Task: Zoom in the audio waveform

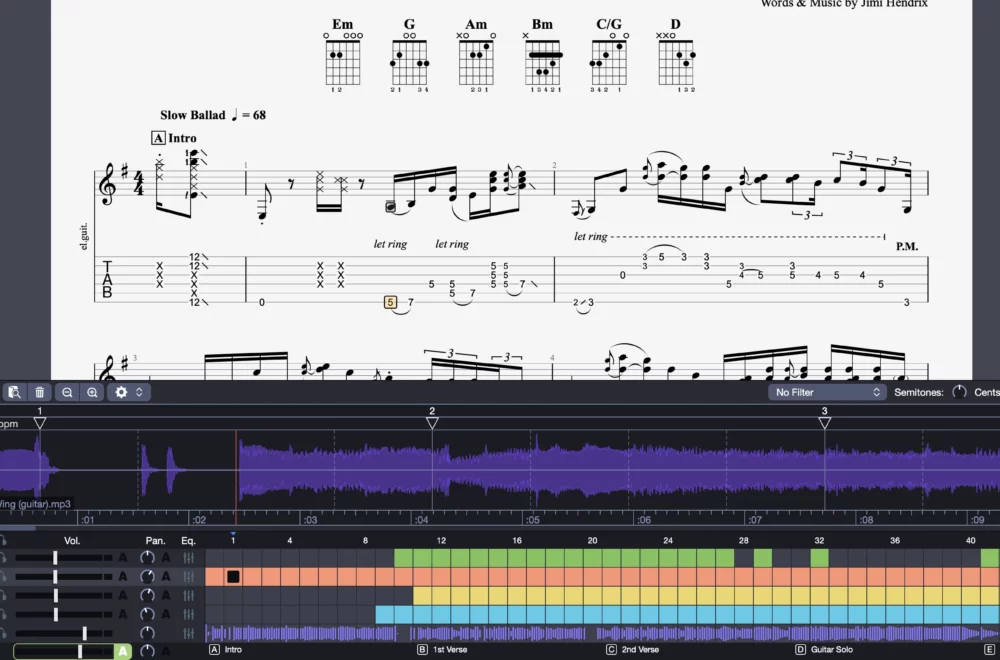Action: point(92,392)
